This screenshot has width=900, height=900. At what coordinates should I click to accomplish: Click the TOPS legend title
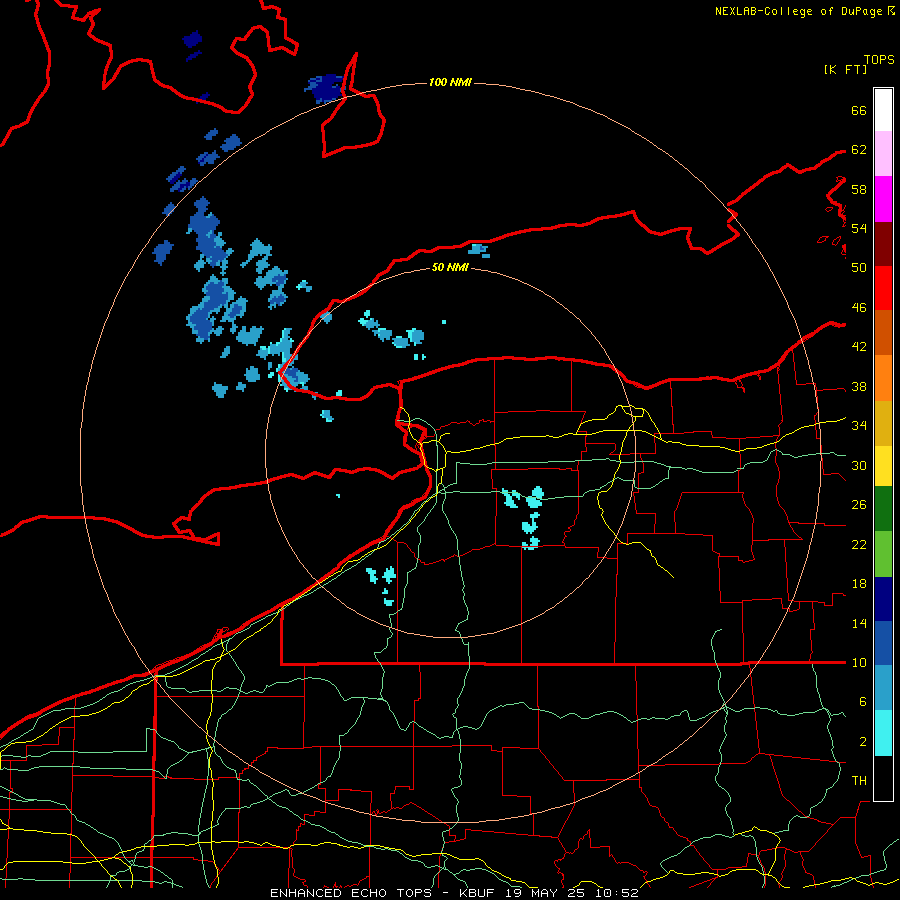pos(879,60)
